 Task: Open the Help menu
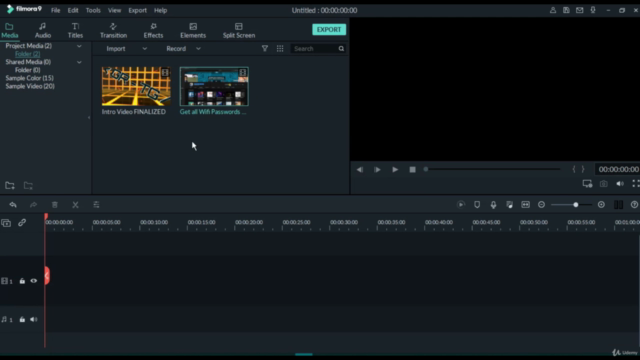160,10
